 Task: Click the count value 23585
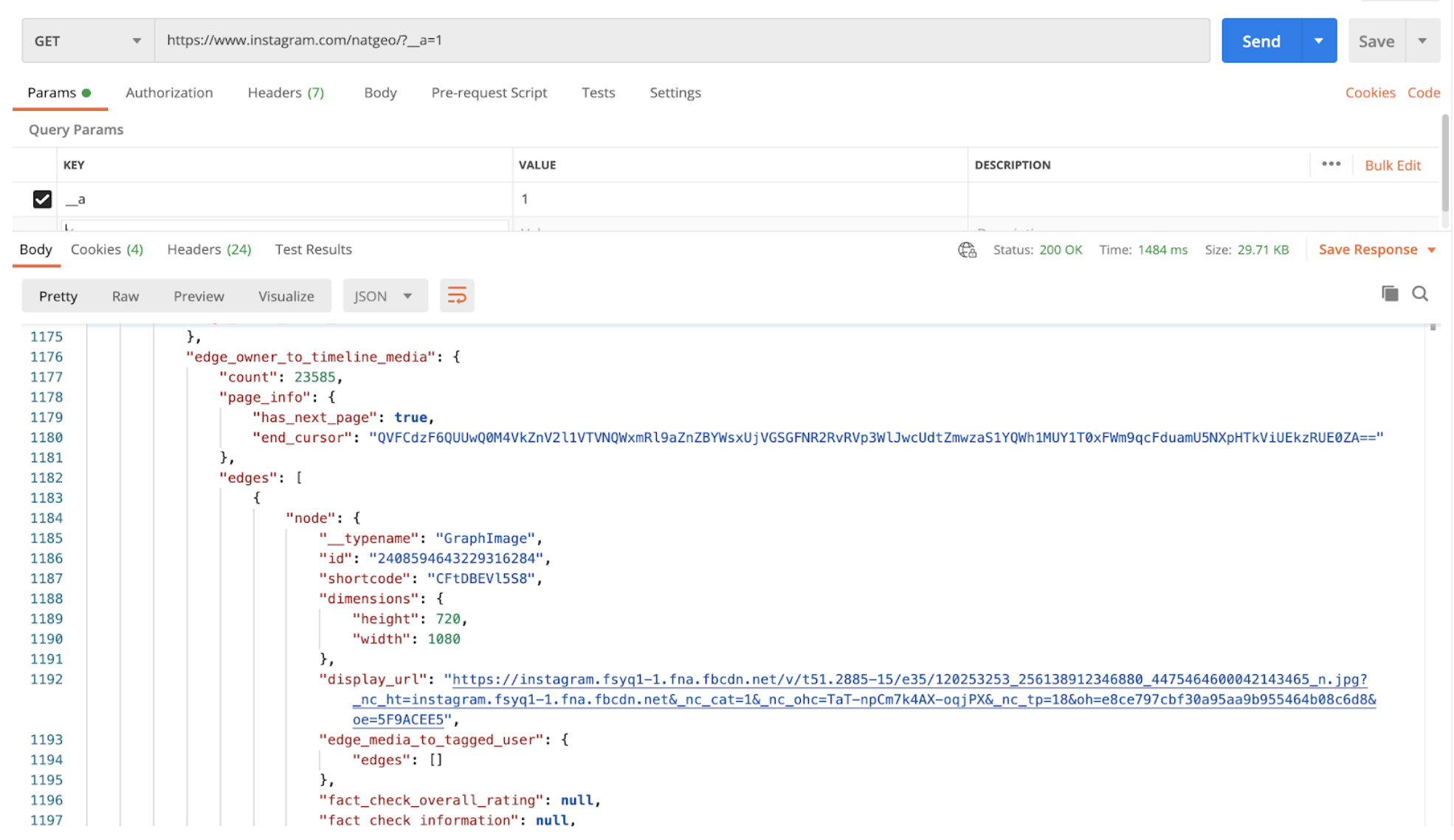pyautogui.click(x=314, y=377)
